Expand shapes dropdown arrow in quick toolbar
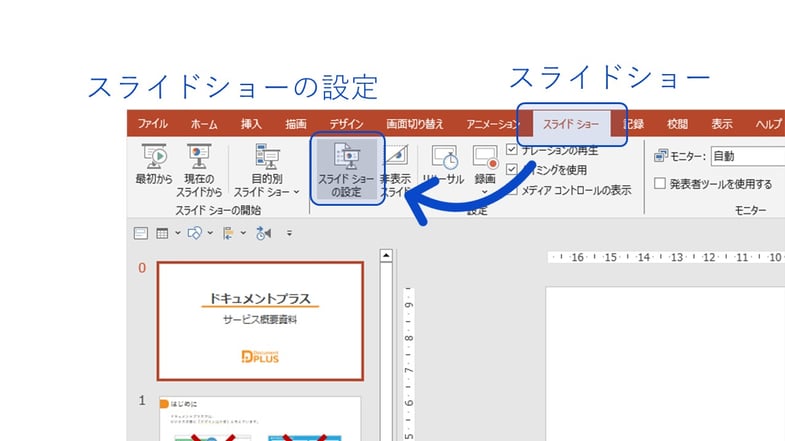The height and width of the screenshot is (441, 785). click(x=210, y=233)
